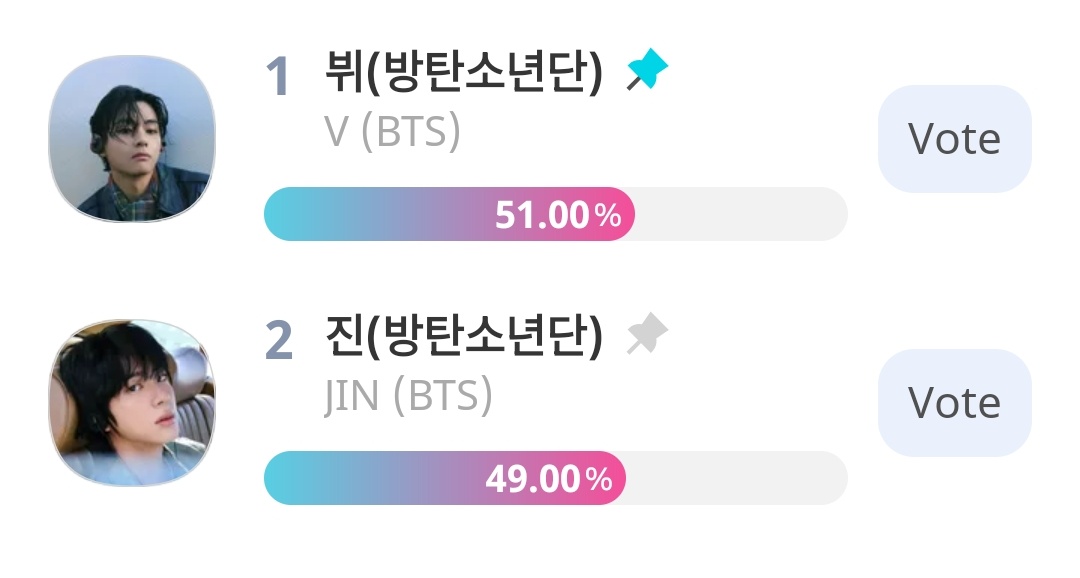
Task: Open V's profile photo thumbnail
Action: pyautogui.click(x=132, y=138)
